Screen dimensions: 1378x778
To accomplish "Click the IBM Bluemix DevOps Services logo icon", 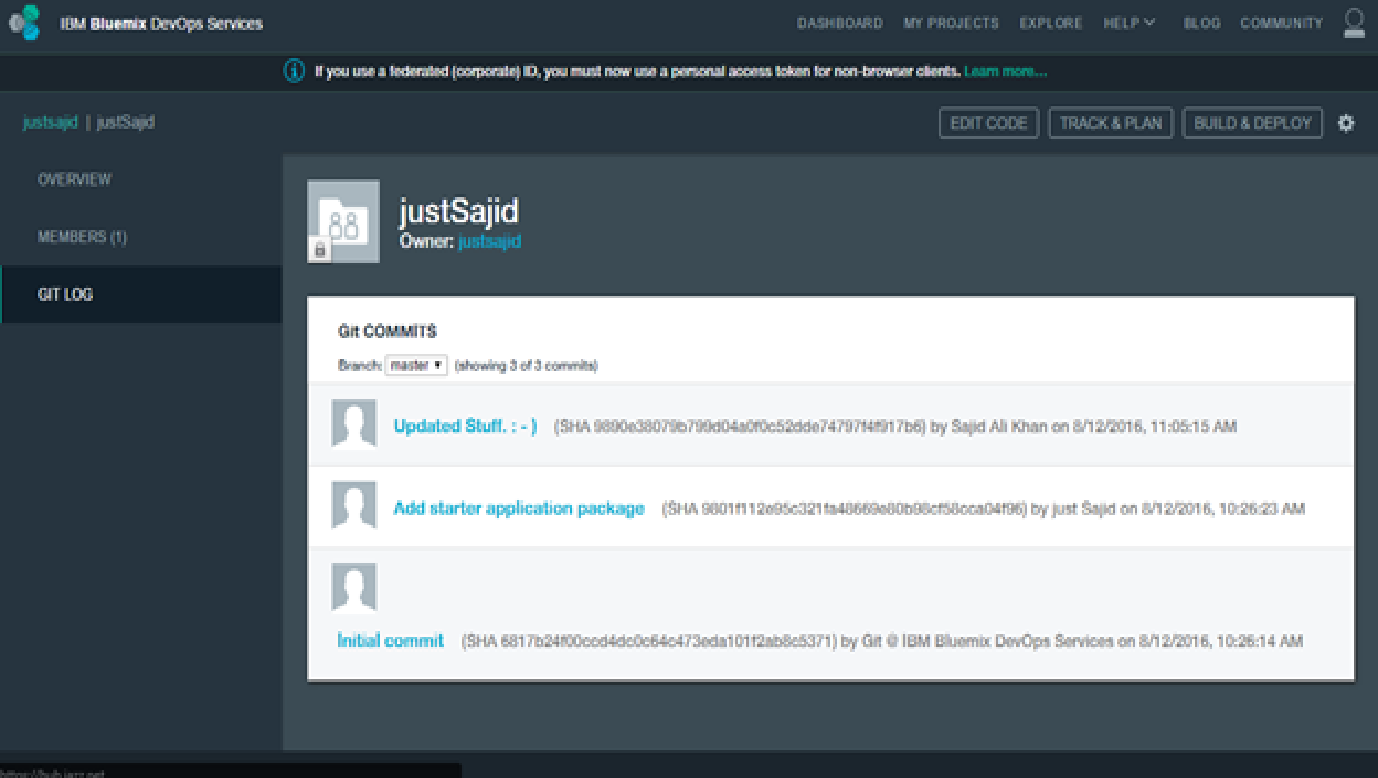I will [24, 22].
